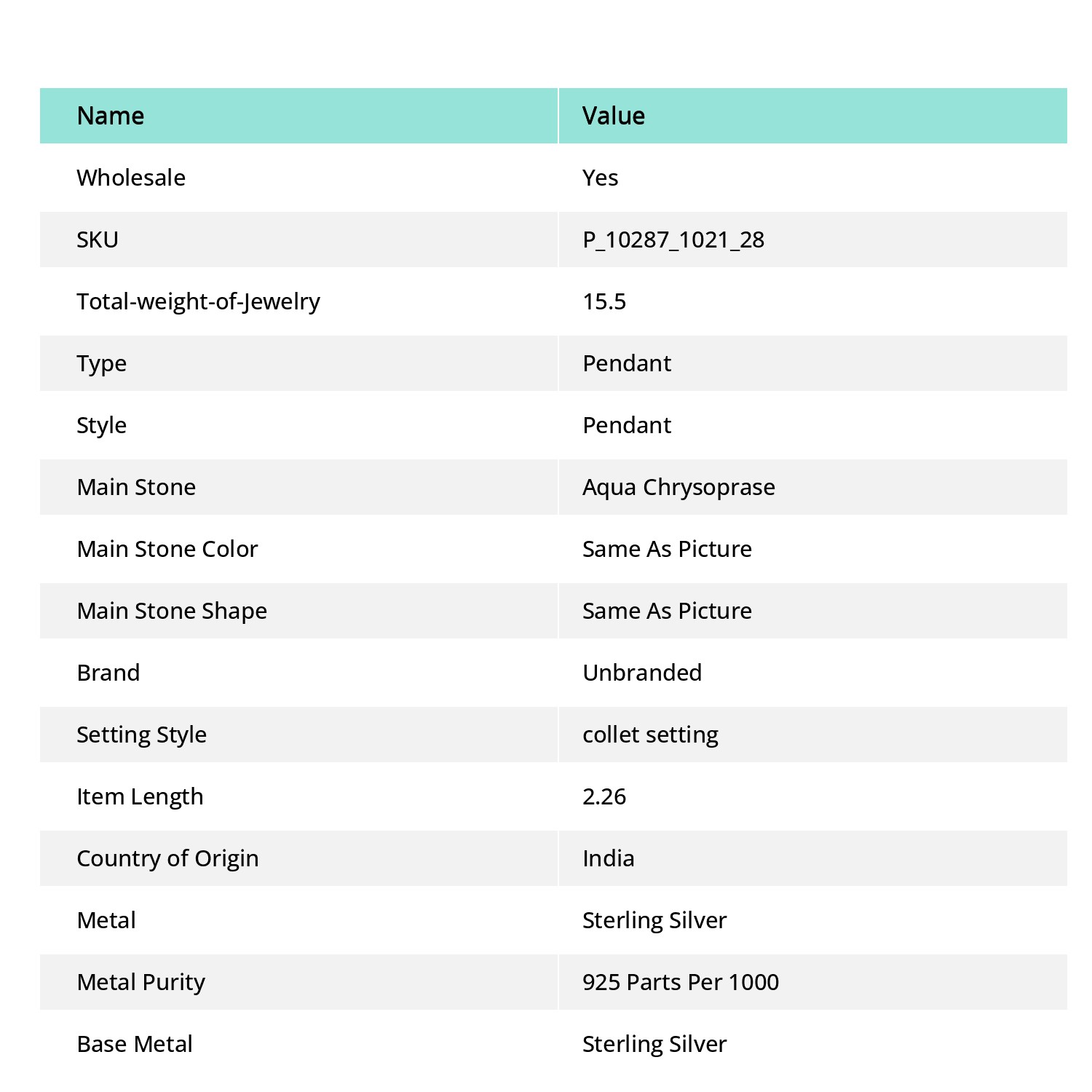Image resolution: width=1092 pixels, height=1092 pixels.
Task: Click the Total-weight-of-Jewelry label
Action: tap(199, 302)
